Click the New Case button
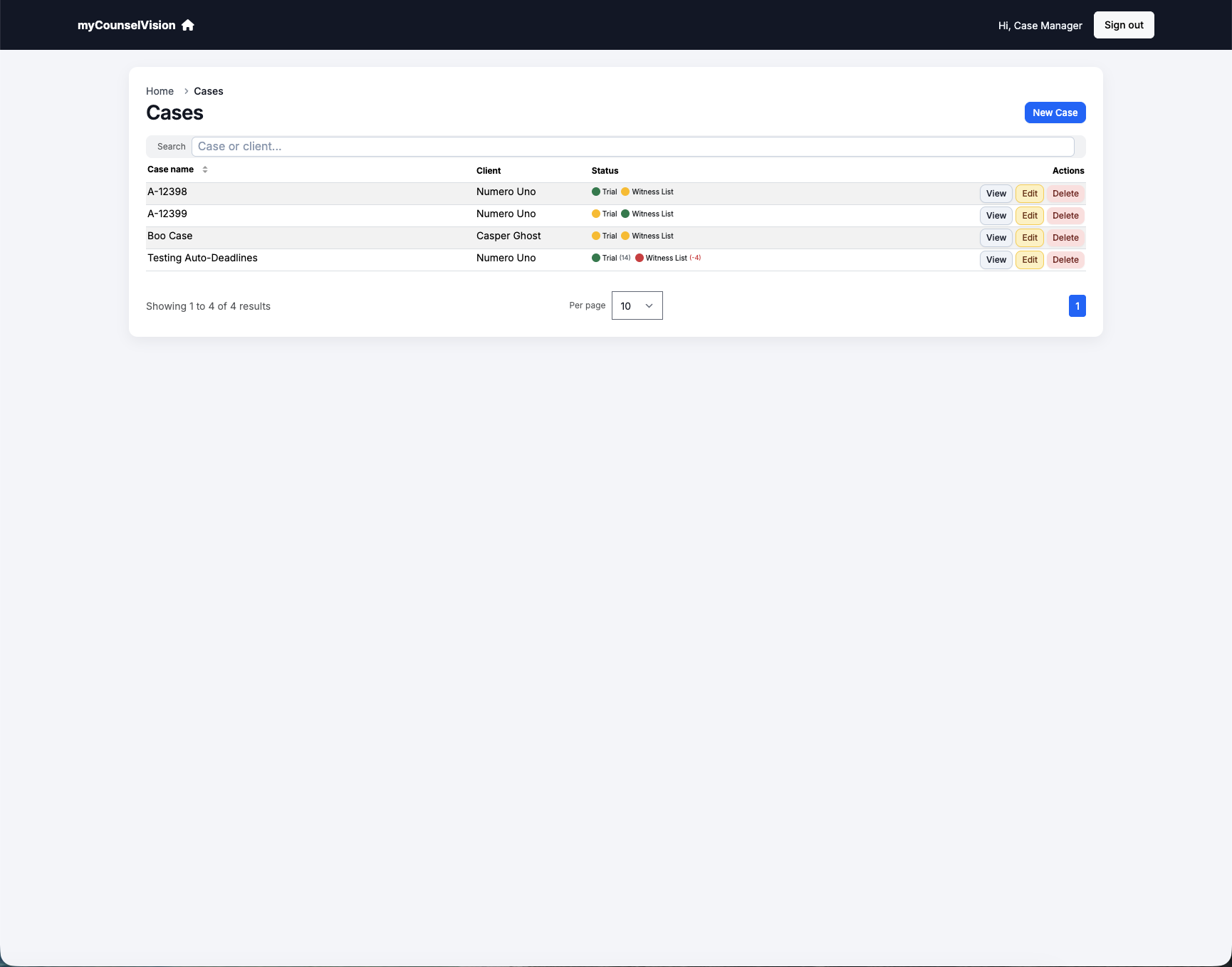This screenshot has height=967, width=1232. (1055, 113)
